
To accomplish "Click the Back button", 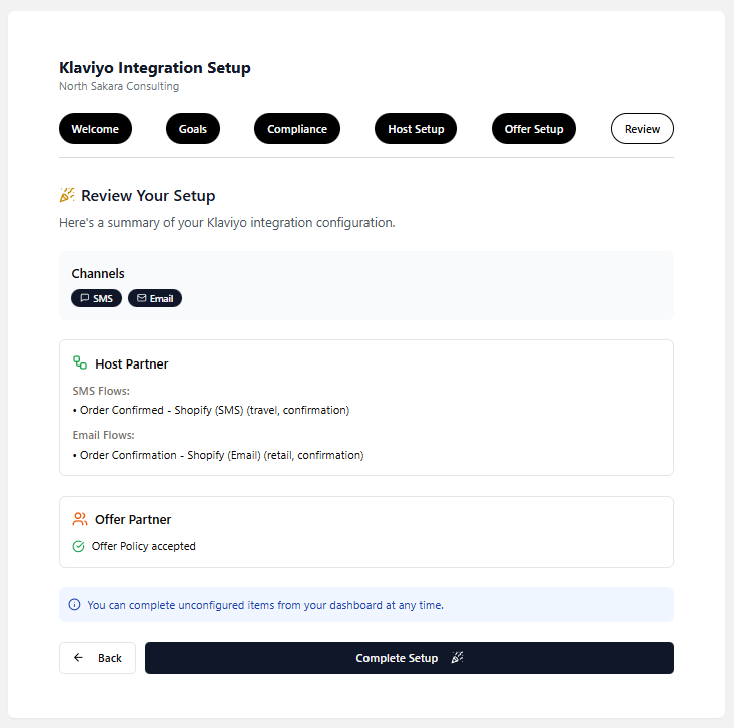I will click(x=97, y=658).
